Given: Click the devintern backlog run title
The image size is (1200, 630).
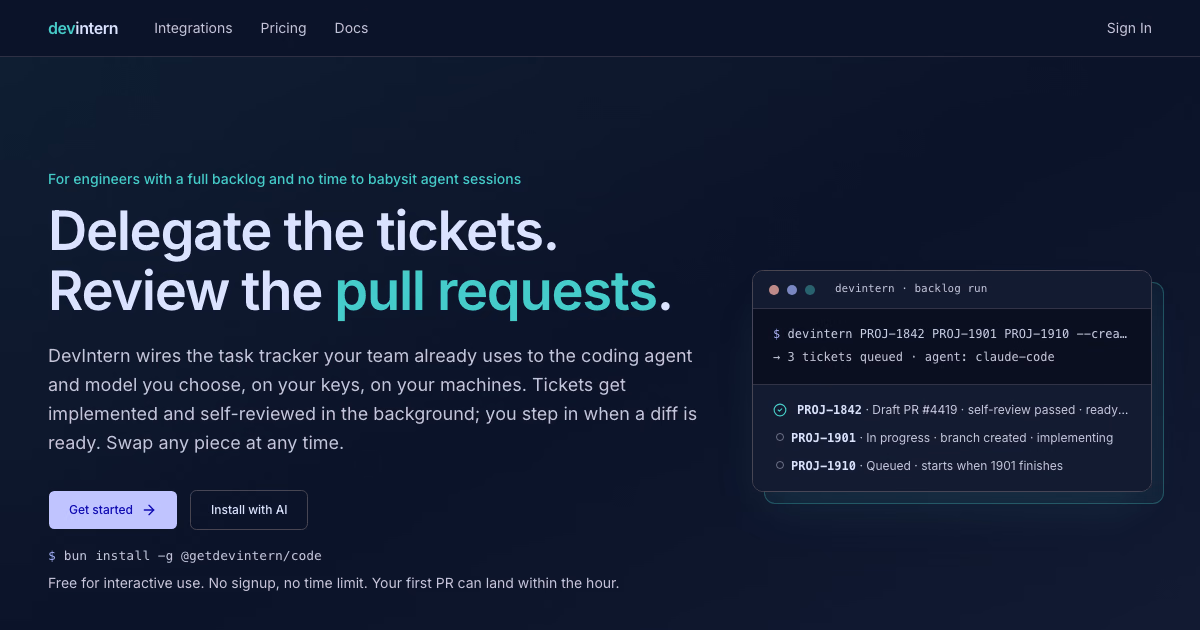Looking at the screenshot, I should click(x=911, y=289).
